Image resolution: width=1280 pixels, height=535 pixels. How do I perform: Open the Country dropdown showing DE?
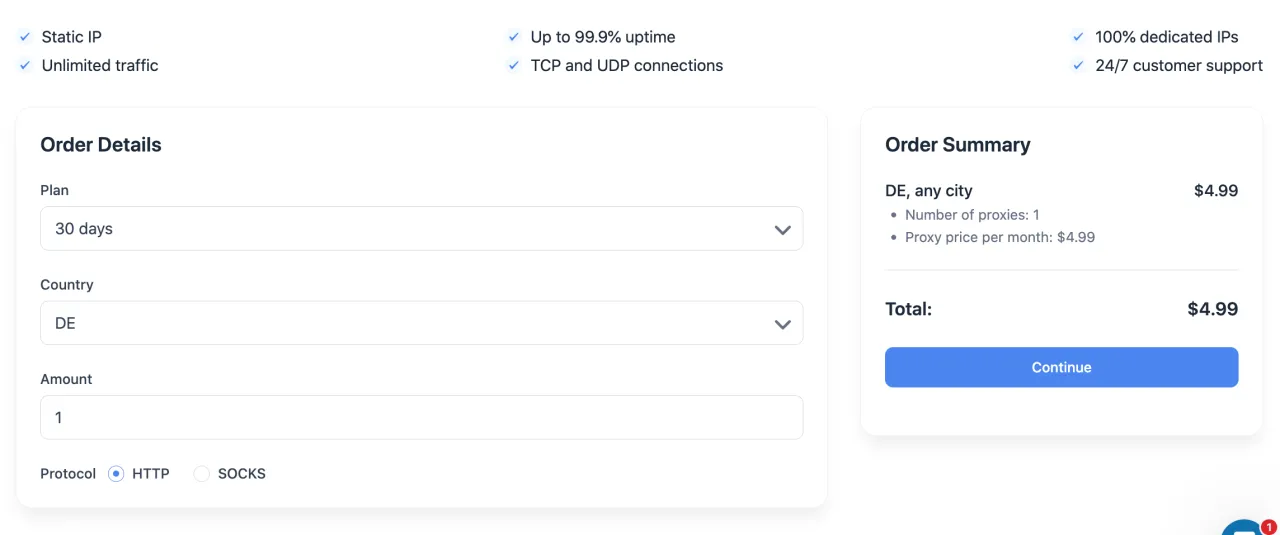pyautogui.click(x=420, y=324)
